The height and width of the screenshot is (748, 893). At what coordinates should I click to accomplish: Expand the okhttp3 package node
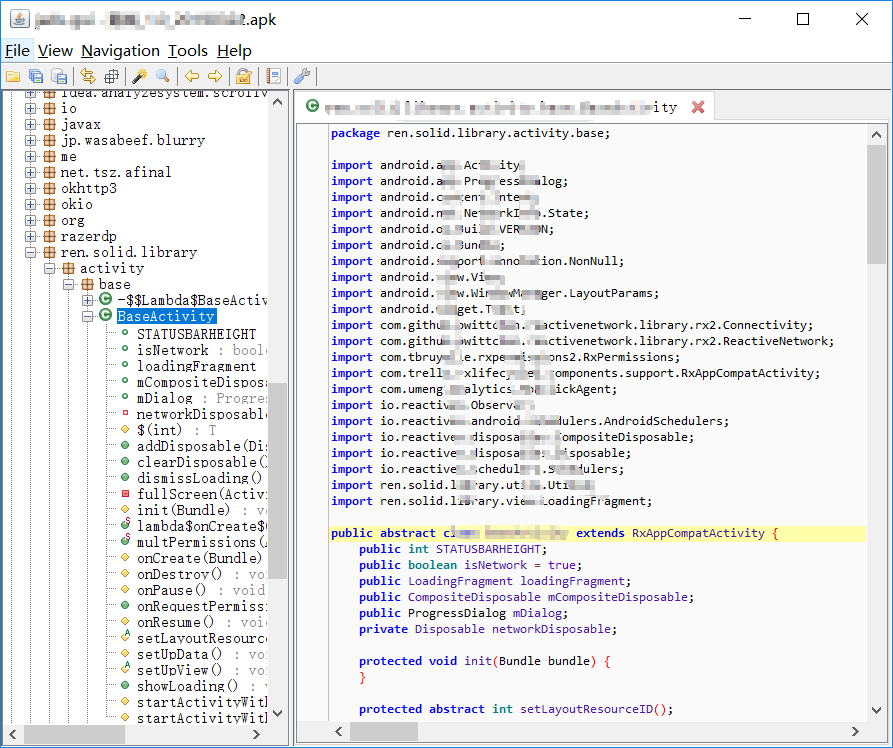click(x=30, y=188)
